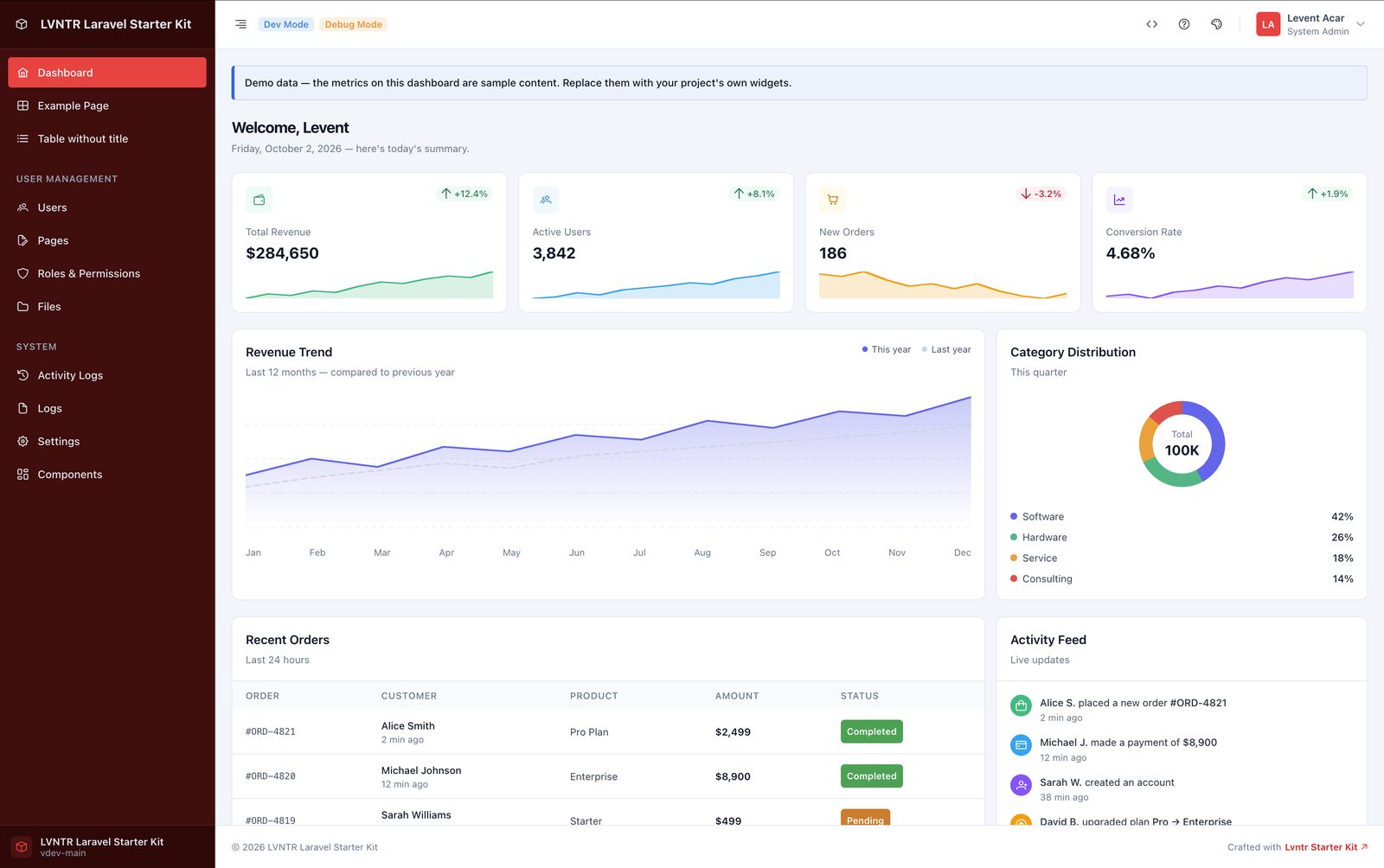Follow the Lvntr Starter Kit footer link
The image size is (1384, 868).
pyautogui.click(x=1326, y=847)
